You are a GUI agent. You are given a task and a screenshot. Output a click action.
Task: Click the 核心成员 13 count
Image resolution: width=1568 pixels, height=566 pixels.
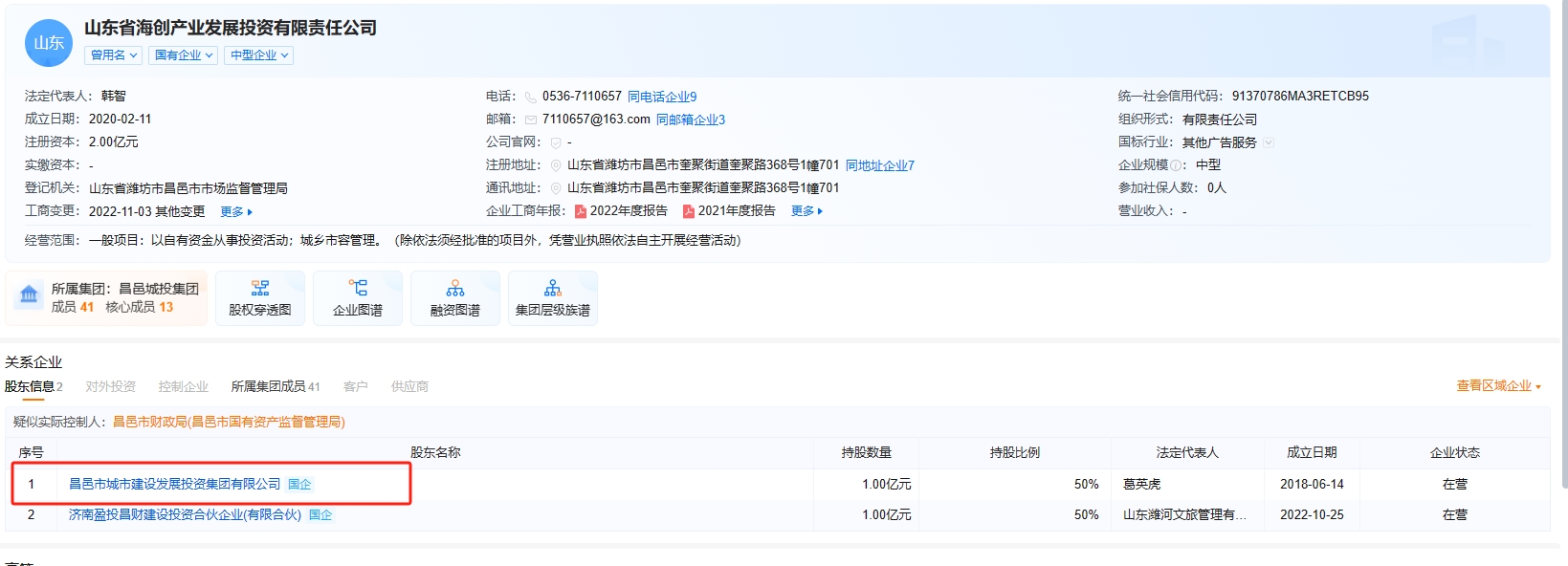click(x=139, y=307)
